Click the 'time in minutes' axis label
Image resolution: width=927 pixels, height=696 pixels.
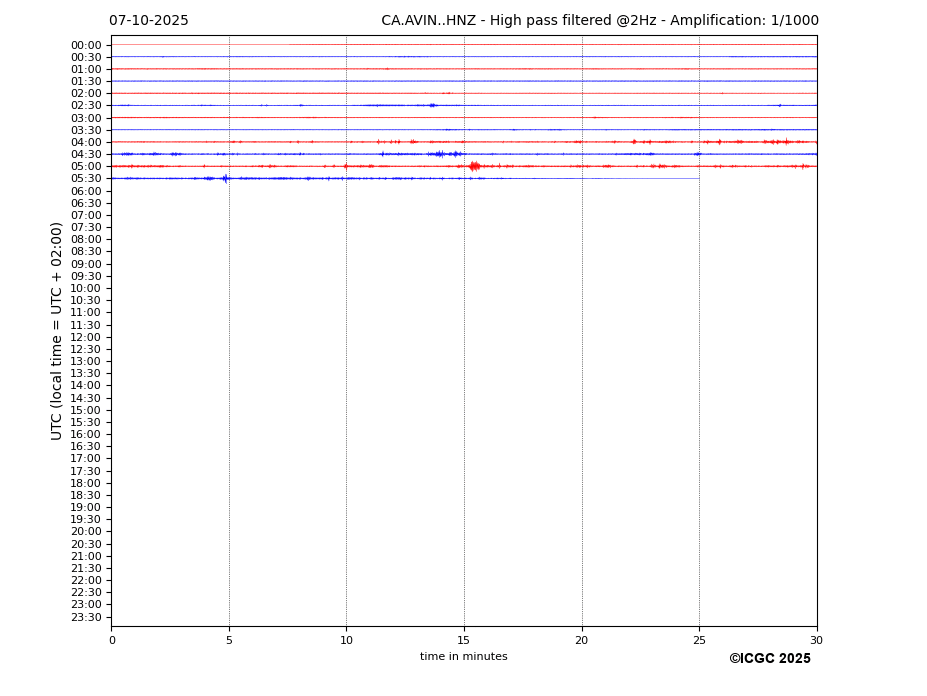click(x=463, y=657)
